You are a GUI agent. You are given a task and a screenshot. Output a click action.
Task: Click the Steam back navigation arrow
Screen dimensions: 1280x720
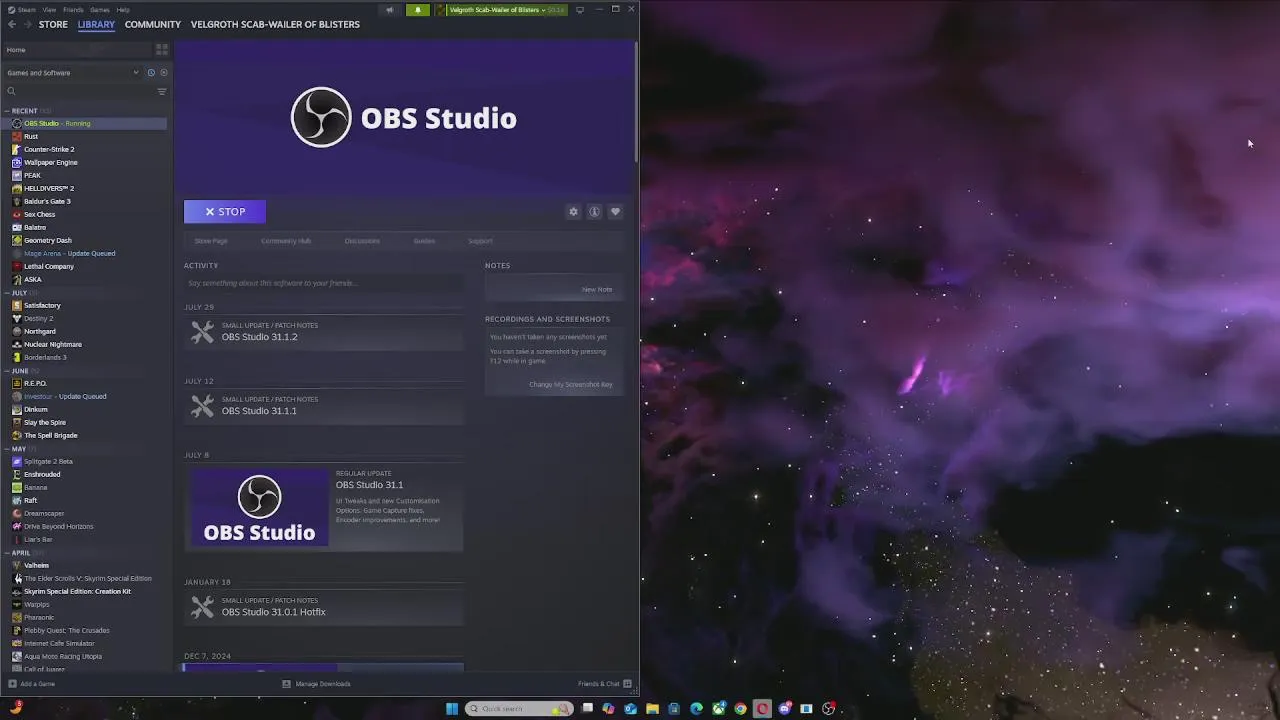[x=12, y=24]
